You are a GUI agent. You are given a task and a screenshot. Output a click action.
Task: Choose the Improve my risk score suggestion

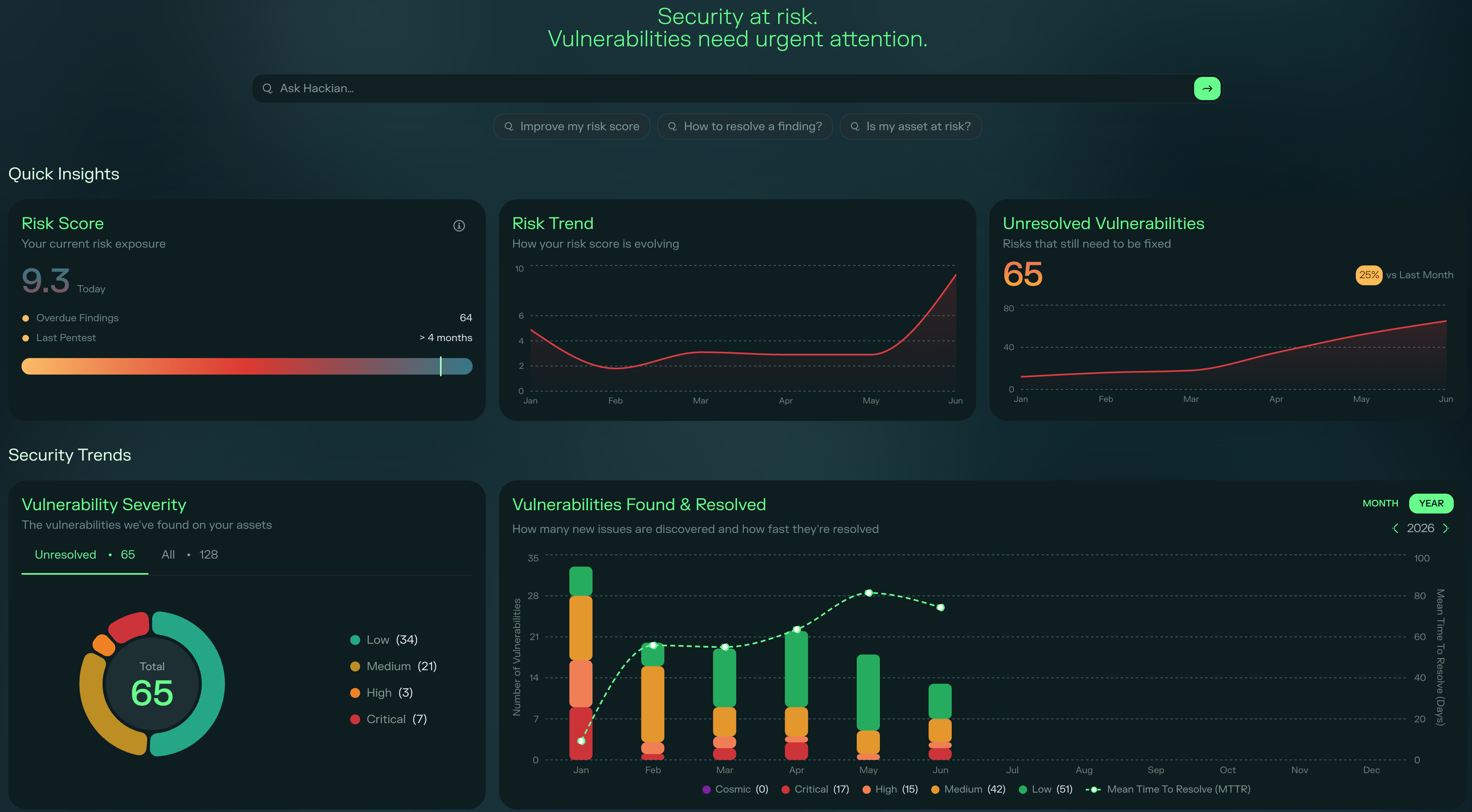571,126
